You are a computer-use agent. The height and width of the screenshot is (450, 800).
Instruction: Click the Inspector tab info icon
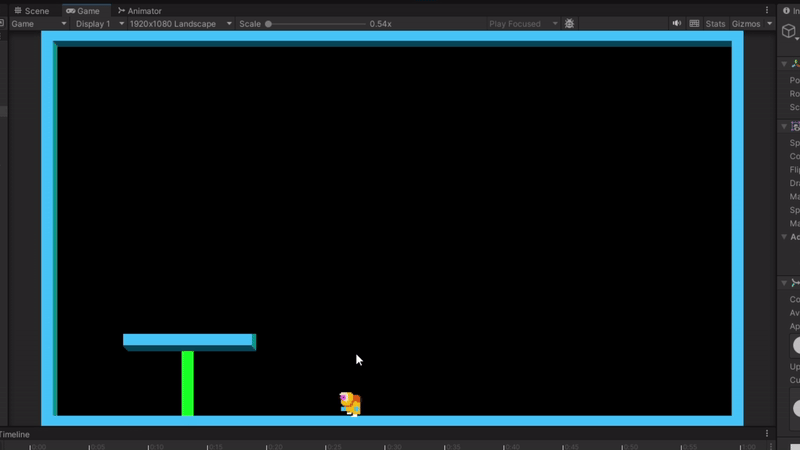(786, 10)
